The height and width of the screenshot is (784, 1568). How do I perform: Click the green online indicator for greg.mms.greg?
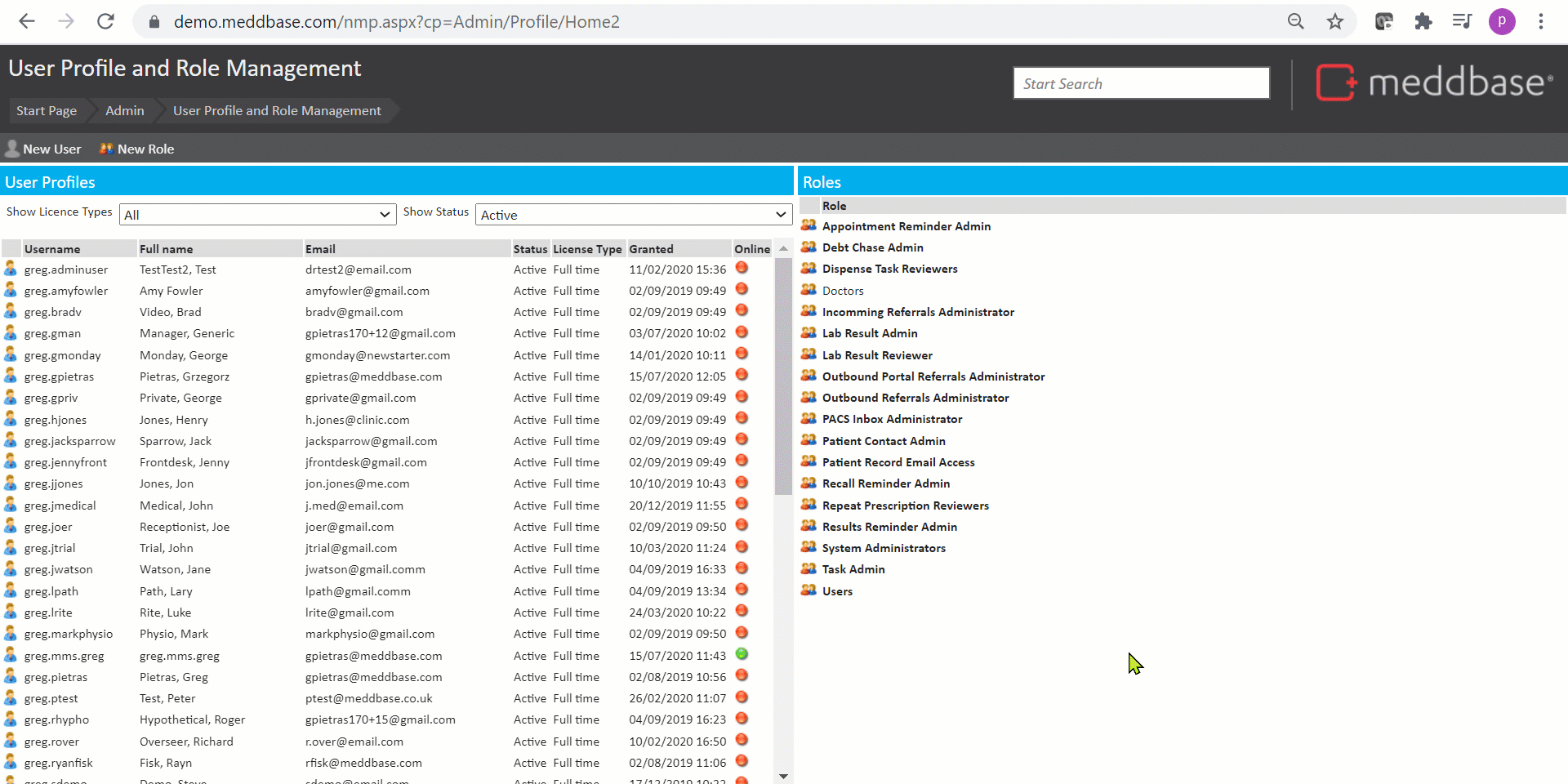742,654
